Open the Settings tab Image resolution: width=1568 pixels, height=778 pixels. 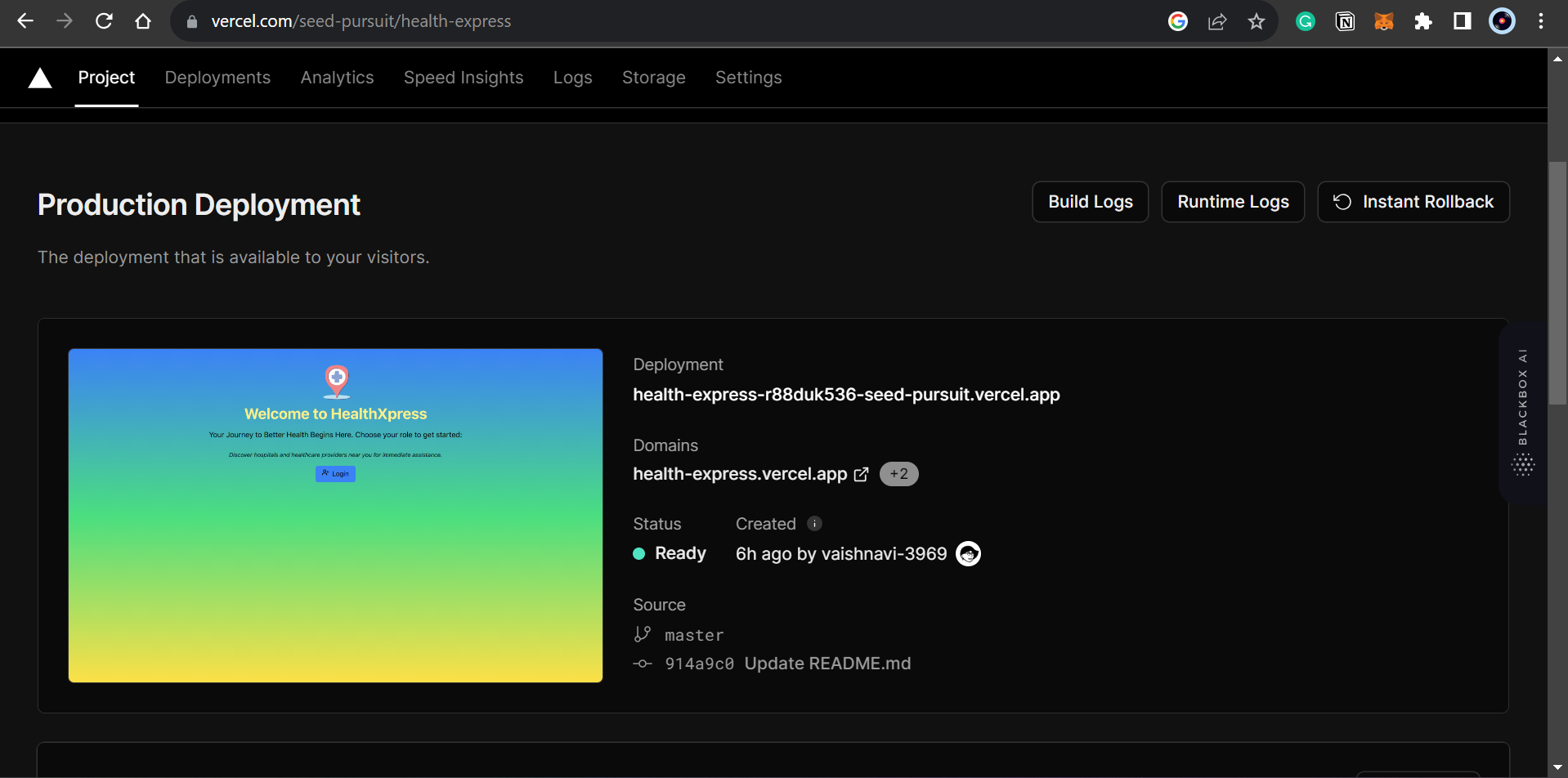(x=749, y=78)
